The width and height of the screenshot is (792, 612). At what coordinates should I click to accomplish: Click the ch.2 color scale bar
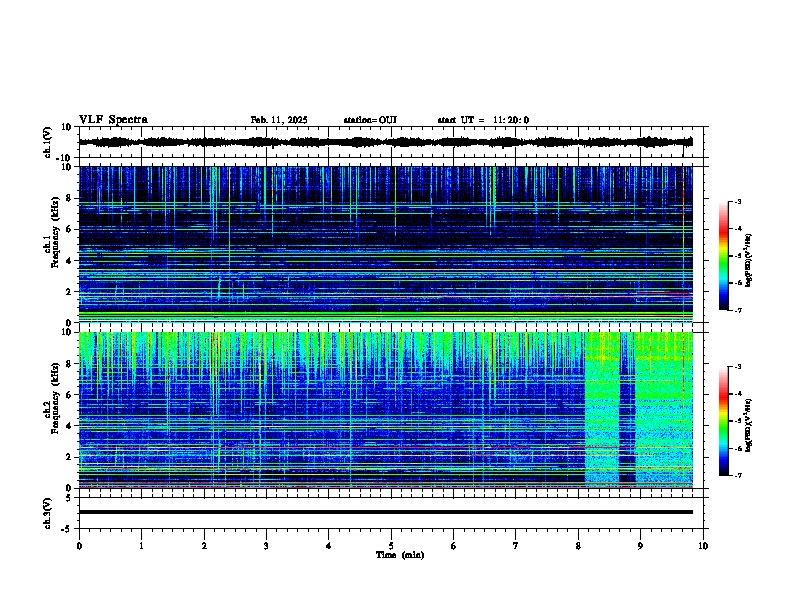click(724, 421)
